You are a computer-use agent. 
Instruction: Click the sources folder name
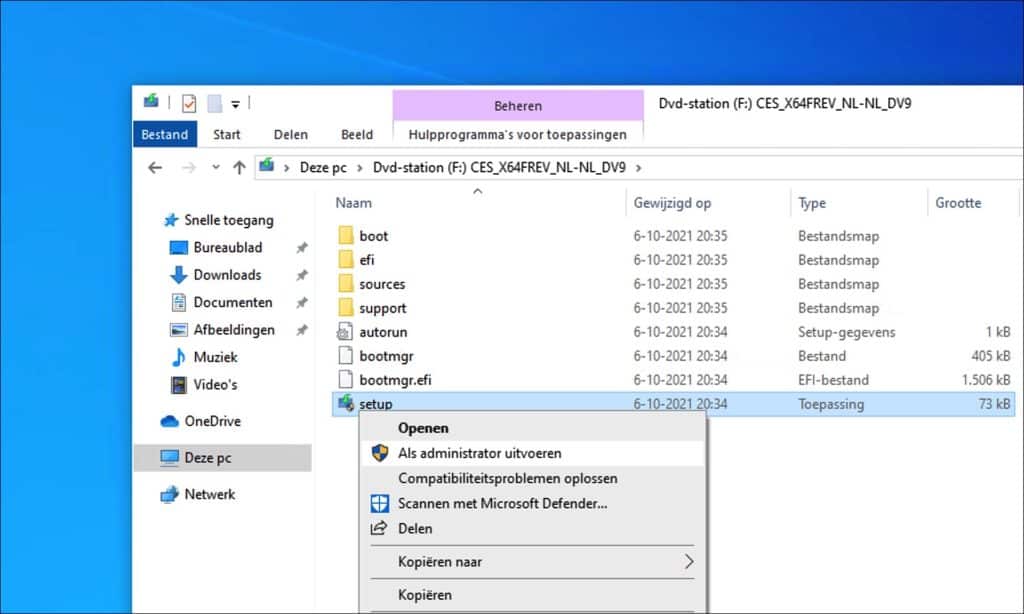(x=382, y=284)
